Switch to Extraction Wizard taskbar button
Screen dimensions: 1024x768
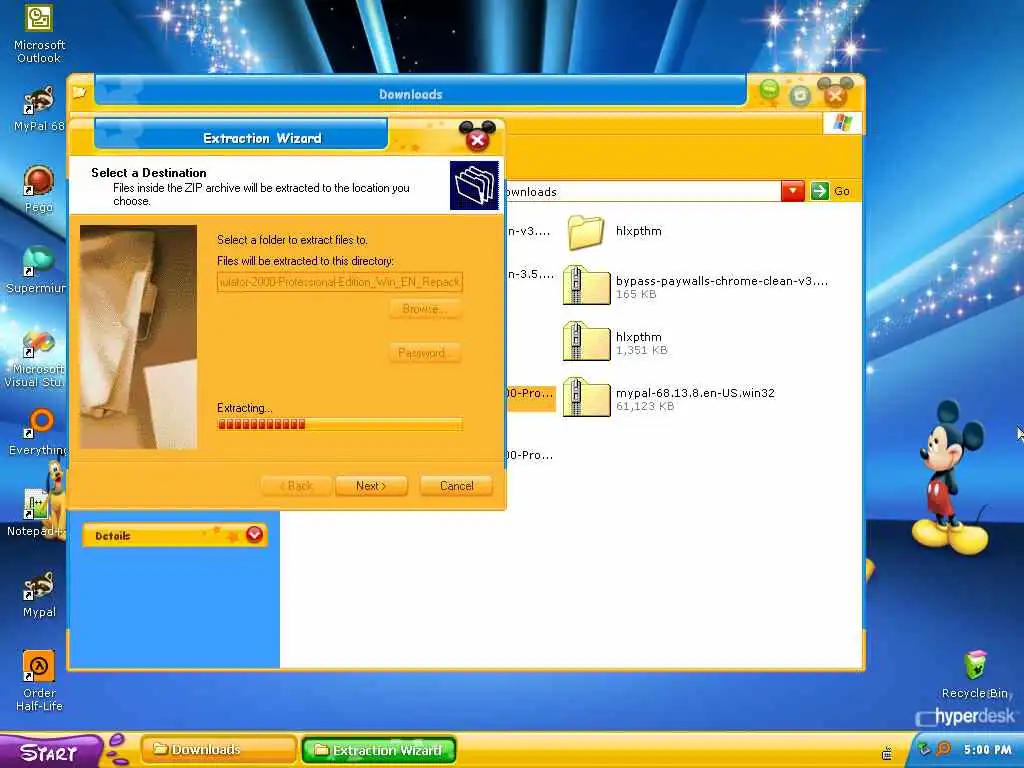pyautogui.click(x=378, y=750)
